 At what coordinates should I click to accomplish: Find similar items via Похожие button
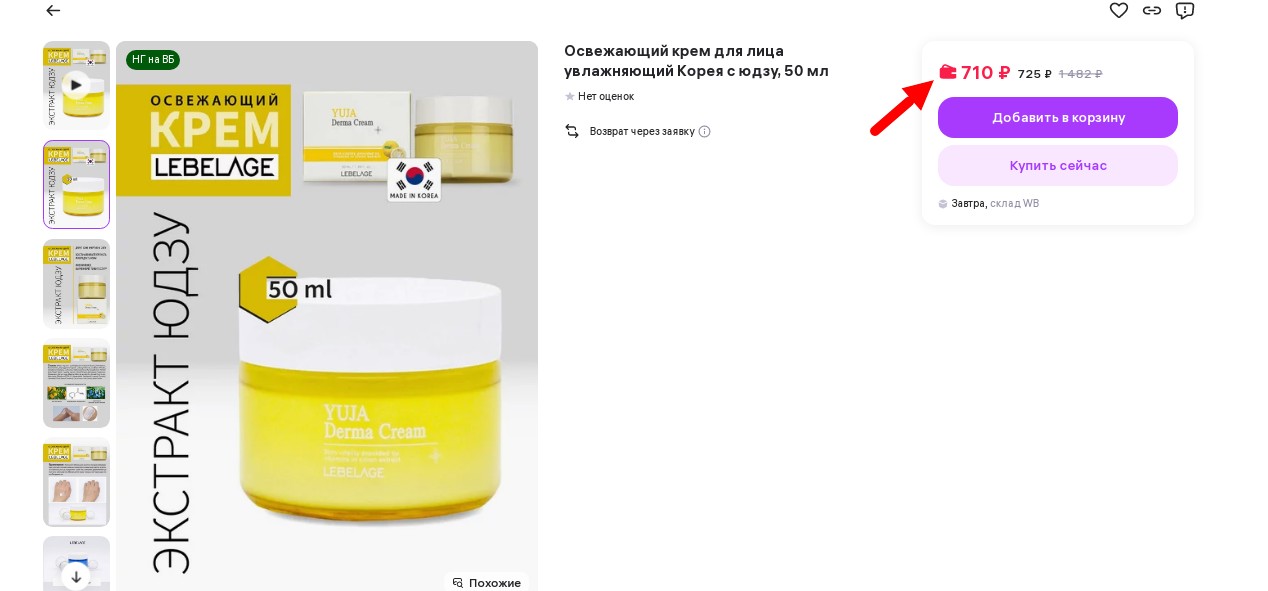click(x=487, y=582)
